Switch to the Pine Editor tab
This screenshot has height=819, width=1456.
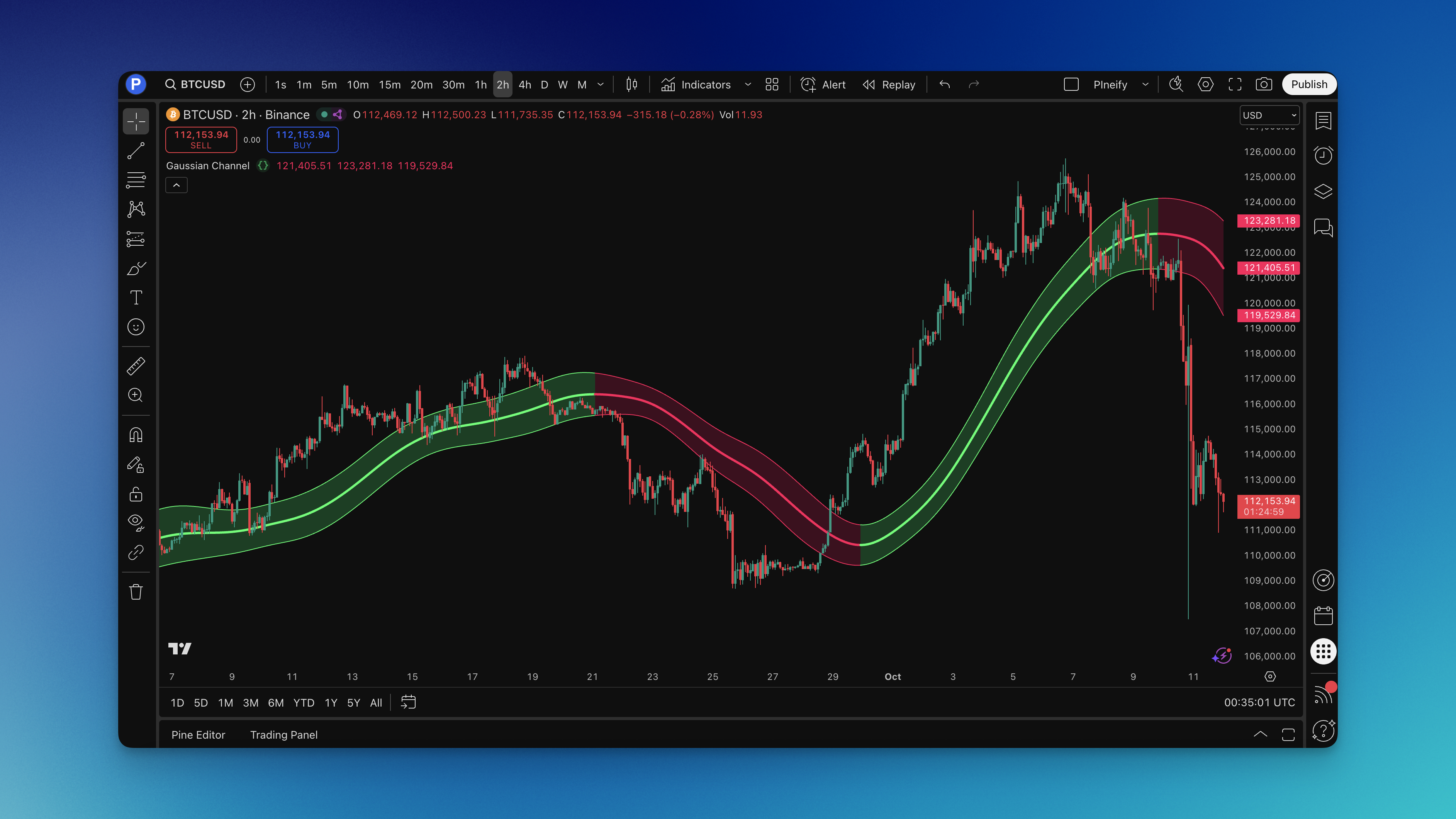point(198,735)
